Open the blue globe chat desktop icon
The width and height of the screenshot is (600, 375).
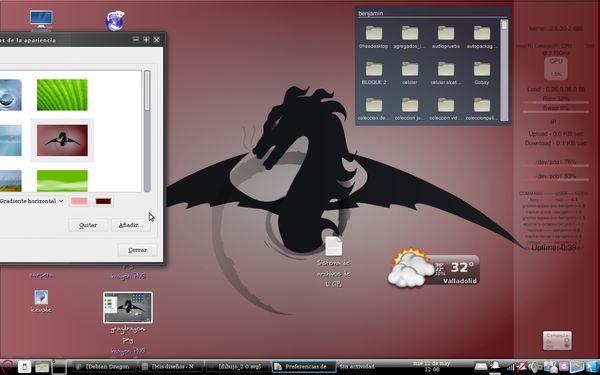pyautogui.click(x=115, y=21)
